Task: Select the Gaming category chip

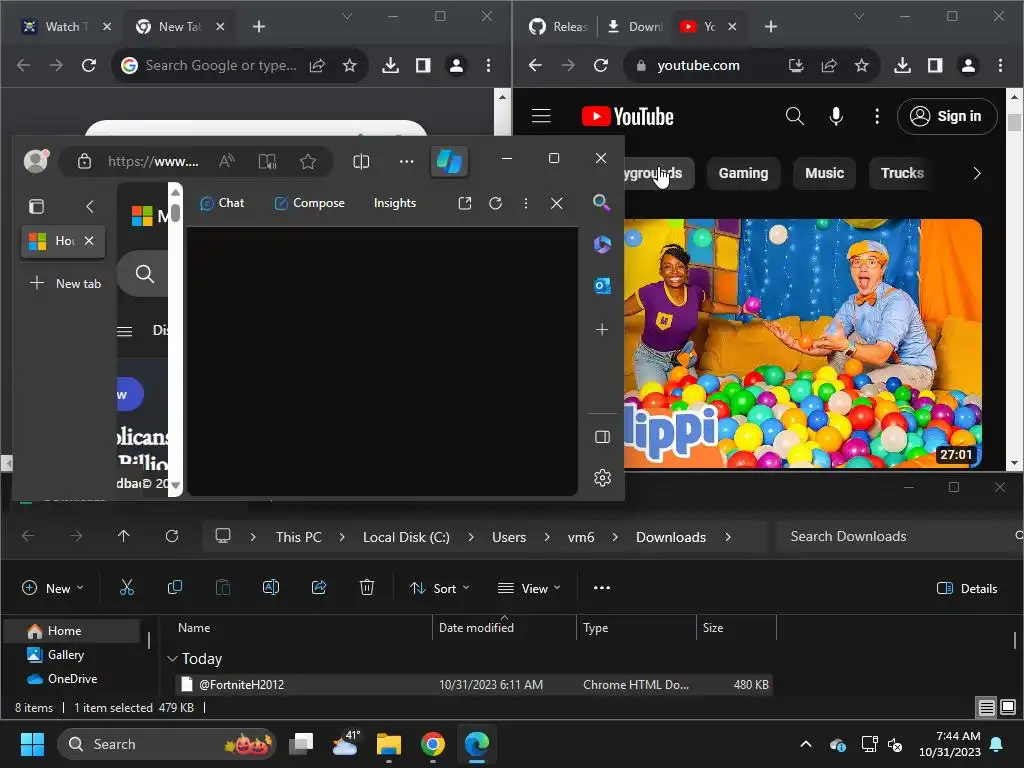Action: point(743,173)
